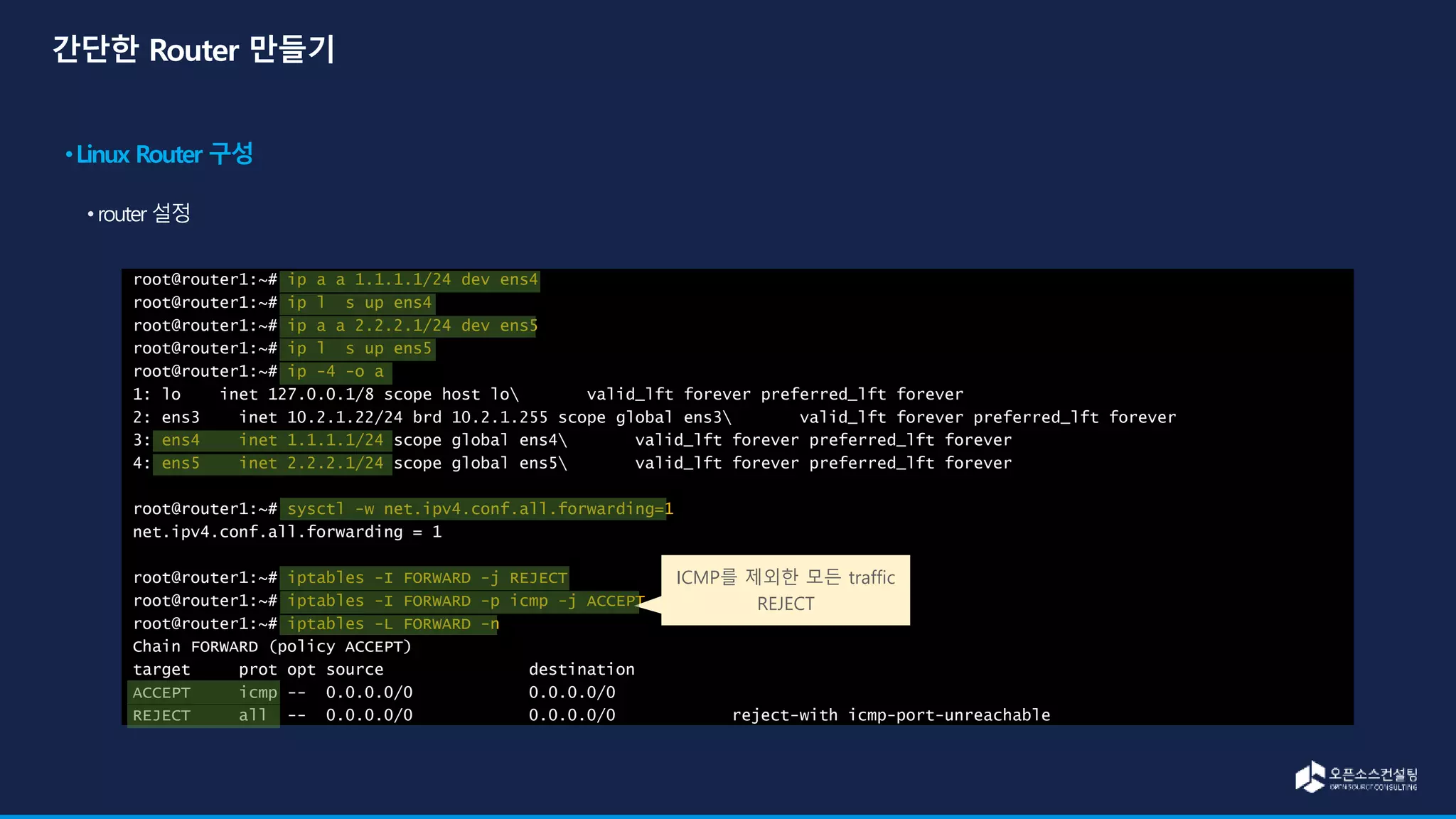Click the router 설정 bullet text

144,213
